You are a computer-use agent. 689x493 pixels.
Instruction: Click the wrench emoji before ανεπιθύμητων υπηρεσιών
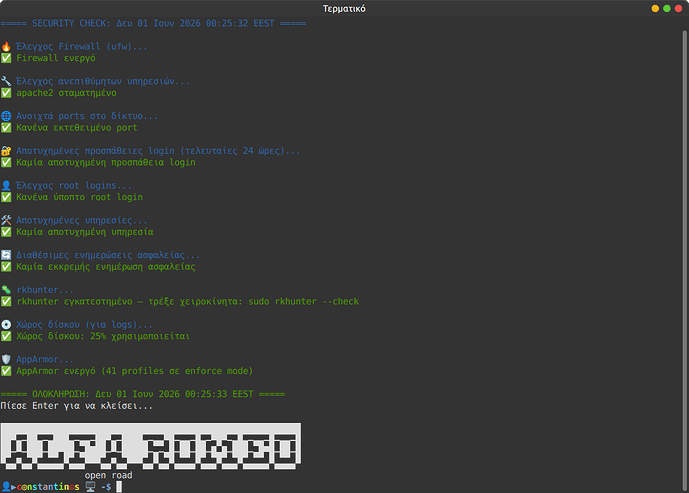click(6, 81)
